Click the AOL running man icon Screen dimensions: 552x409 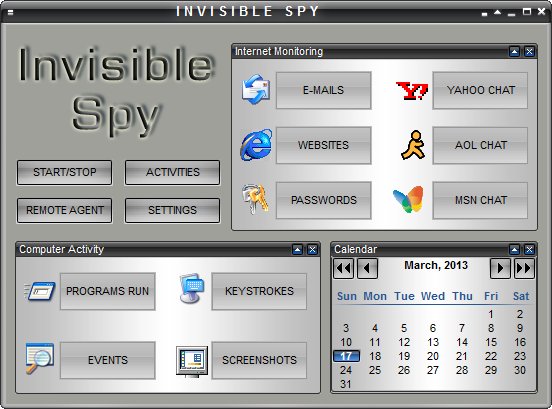[x=413, y=145]
